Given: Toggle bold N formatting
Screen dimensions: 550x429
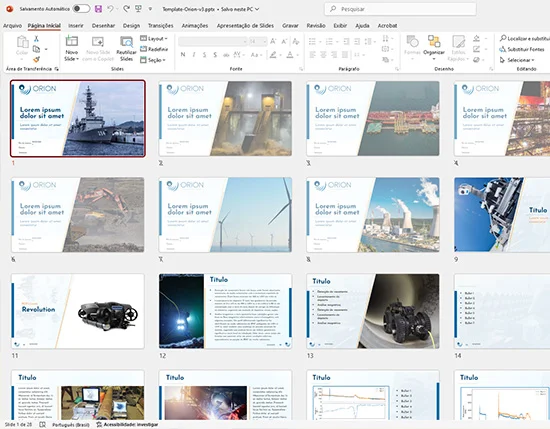Looking at the screenshot, I should (183, 55).
